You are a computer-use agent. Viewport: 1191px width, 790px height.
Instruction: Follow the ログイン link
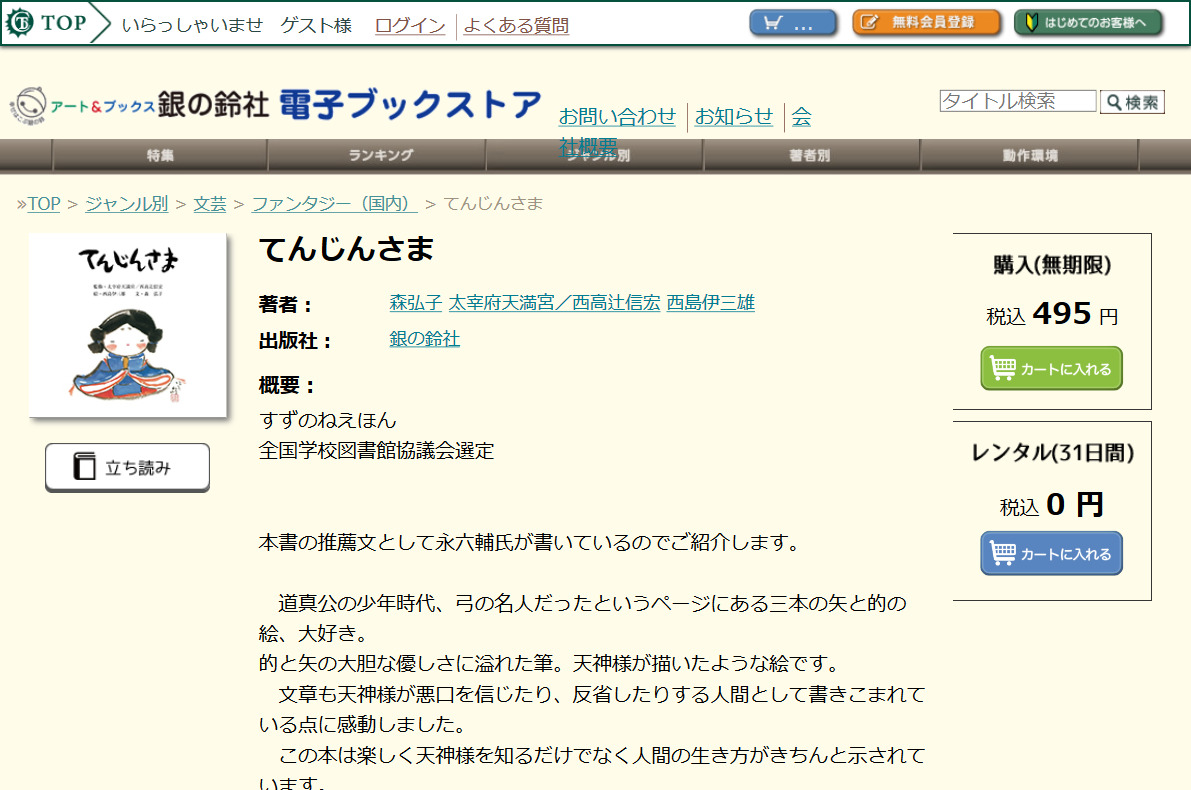click(410, 26)
